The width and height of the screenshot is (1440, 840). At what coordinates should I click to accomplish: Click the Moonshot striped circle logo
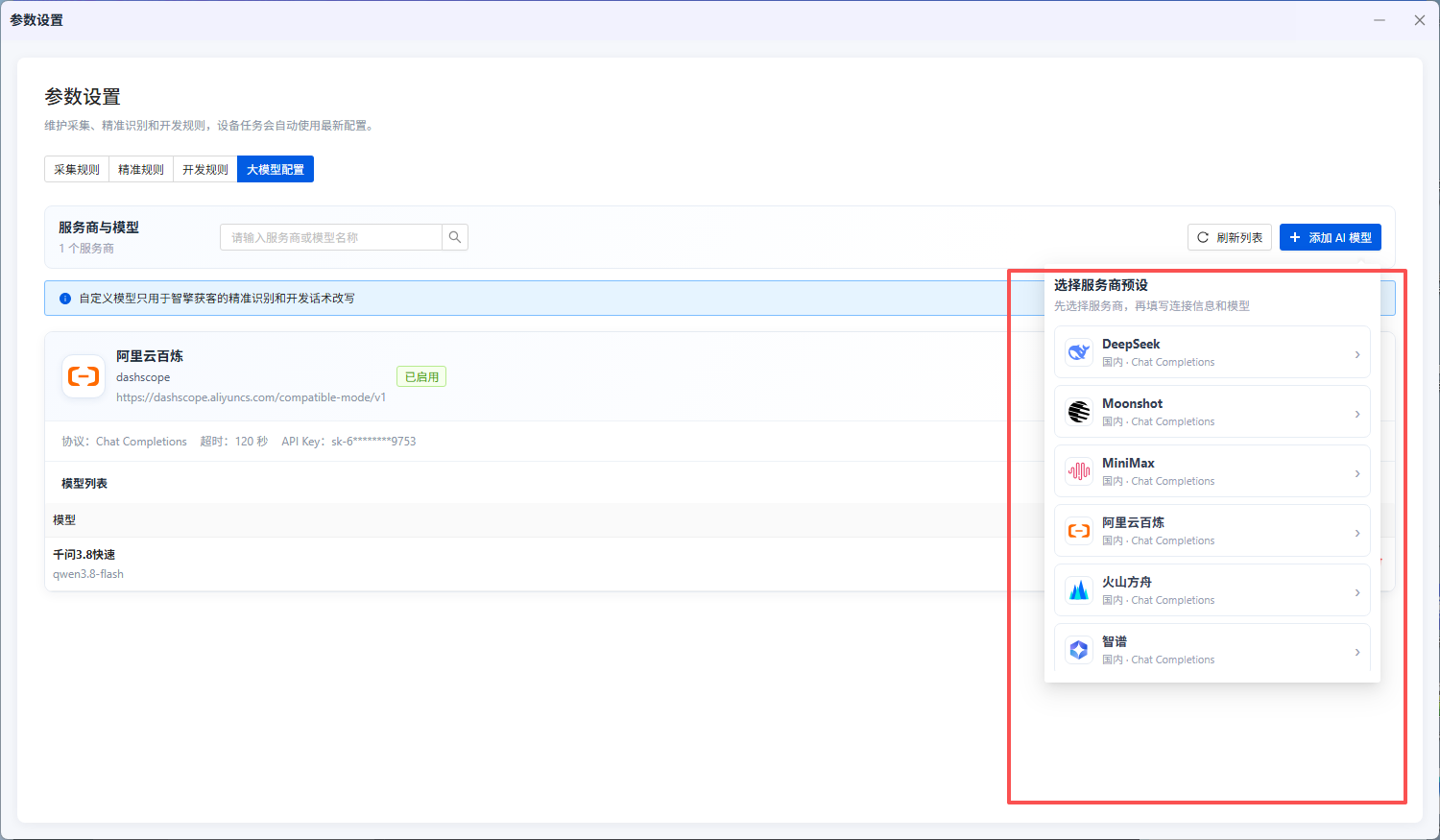(1079, 412)
